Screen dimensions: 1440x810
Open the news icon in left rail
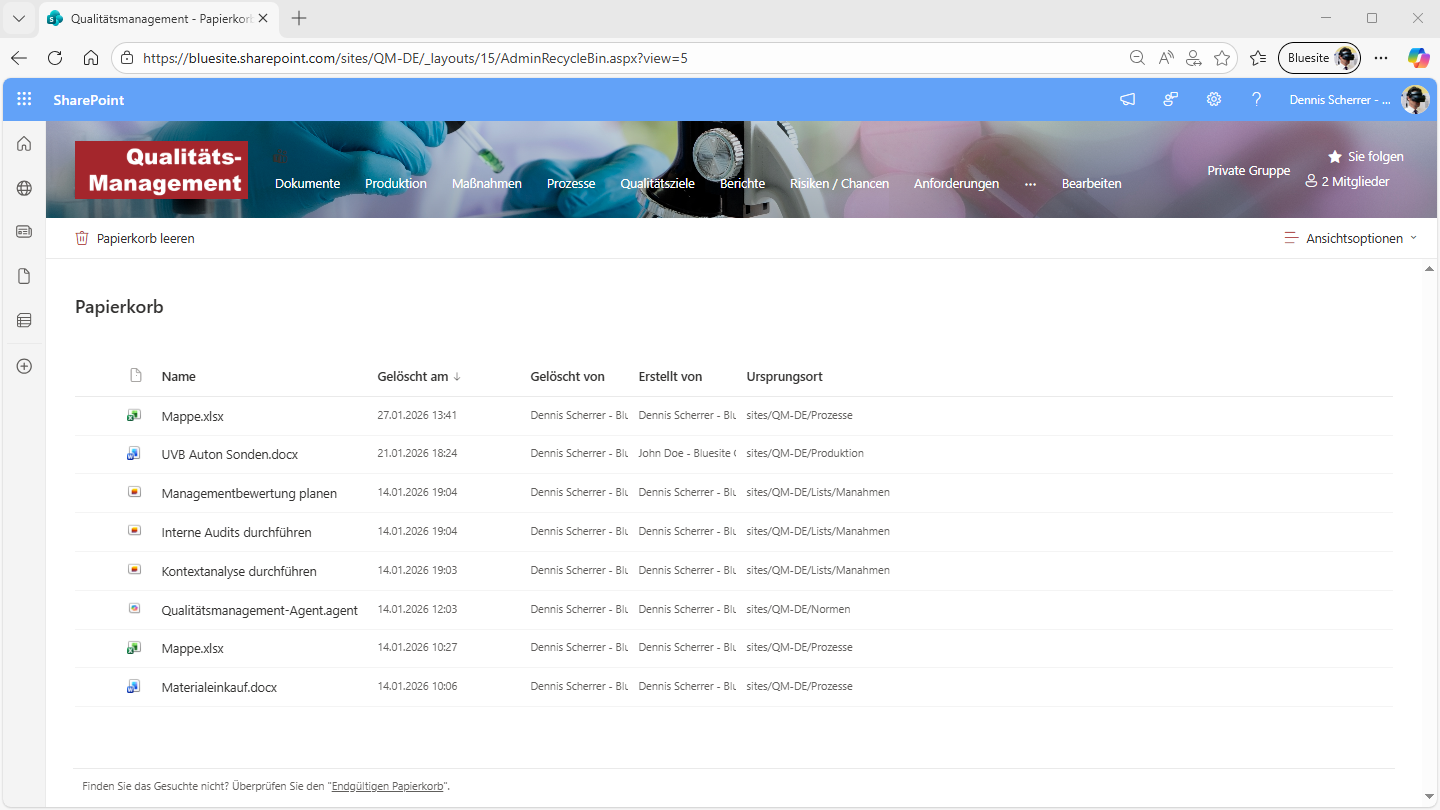(24, 232)
